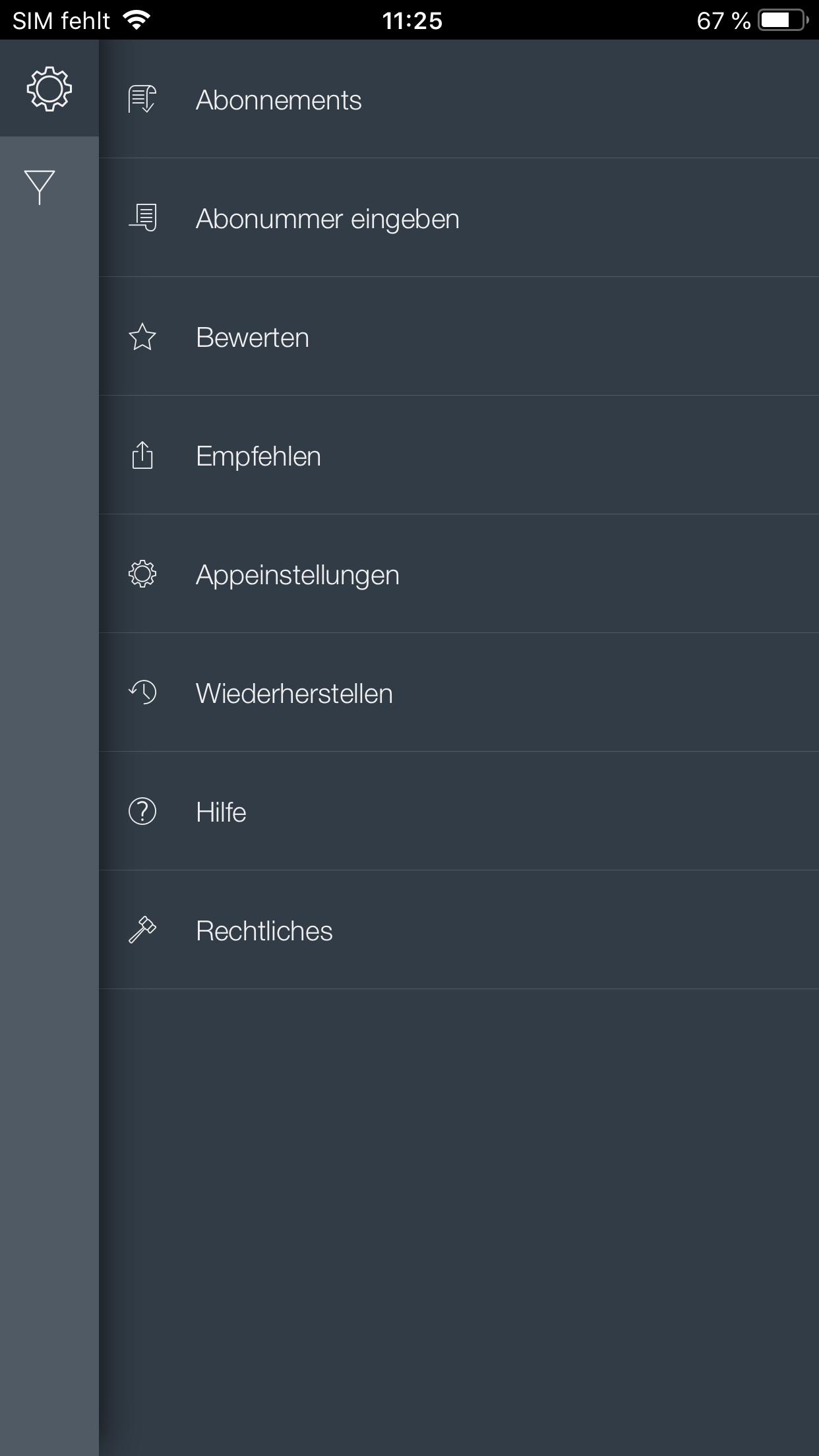Select the star icon for Bewerten

[142, 337]
